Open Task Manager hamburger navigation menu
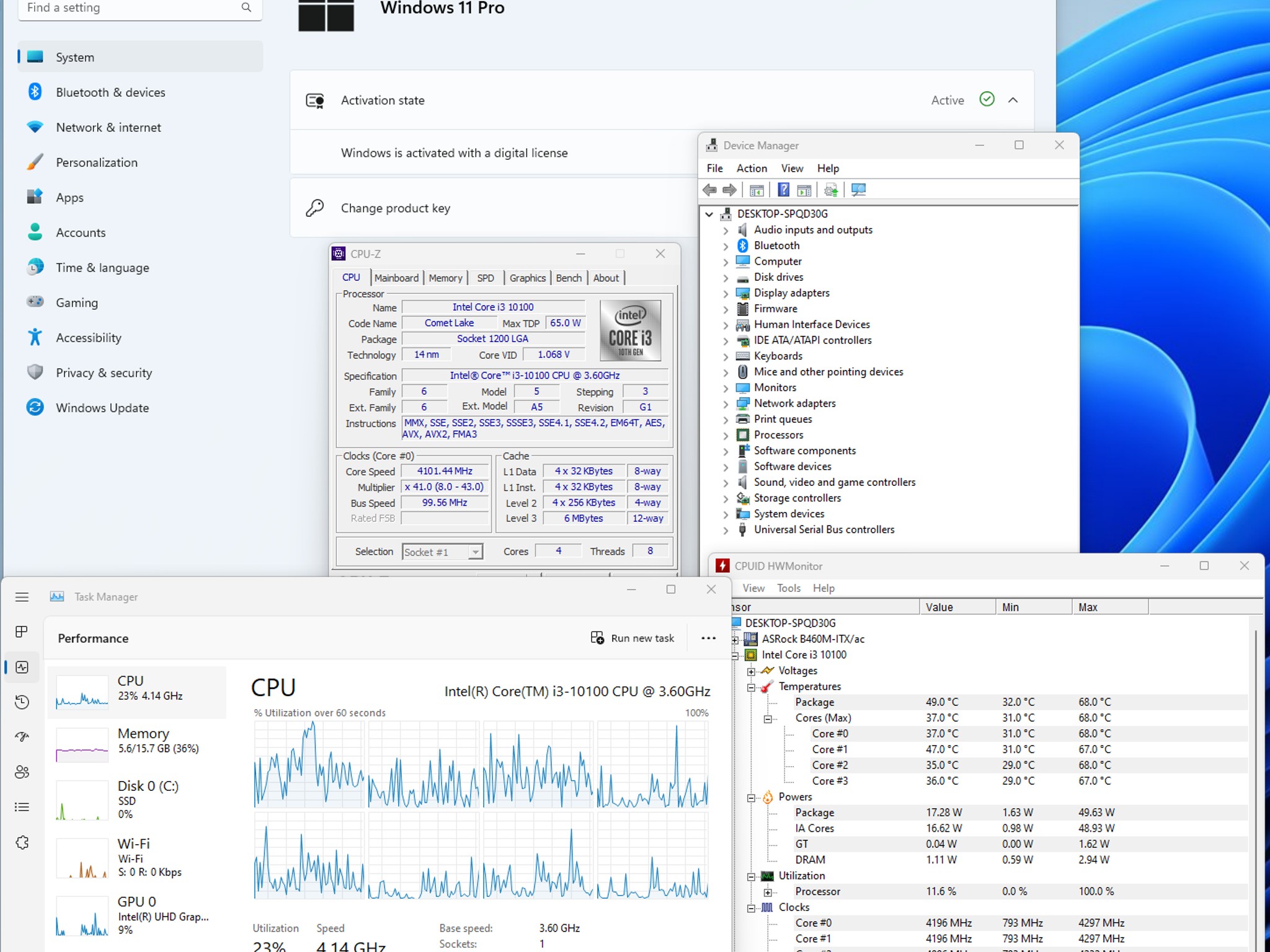This screenshot has width=1270, height=952. tap(22, 597)
